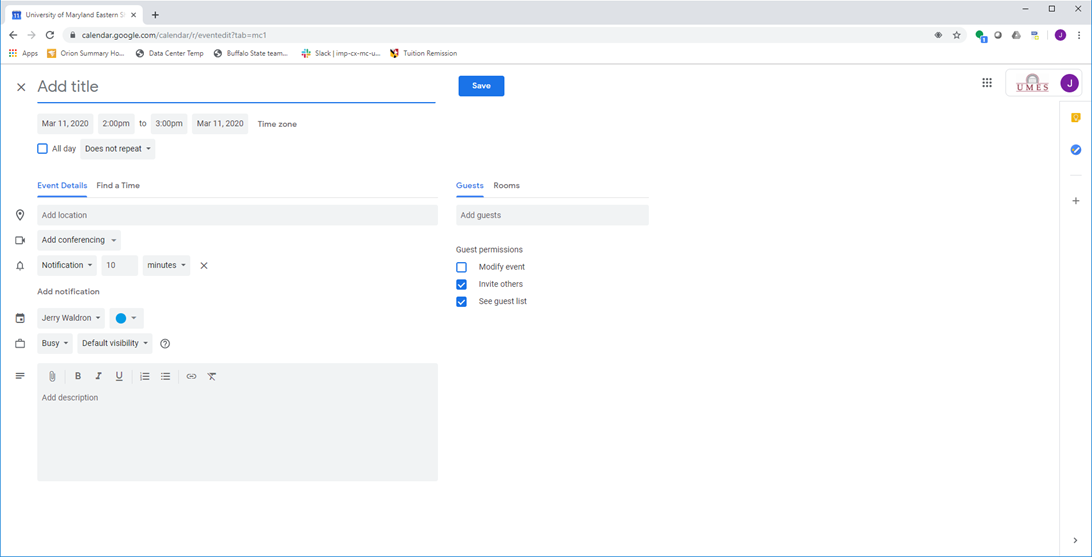Open the Apps bookmark shortcut
The image size is (1092, 557).
click(x=23, y=53)
